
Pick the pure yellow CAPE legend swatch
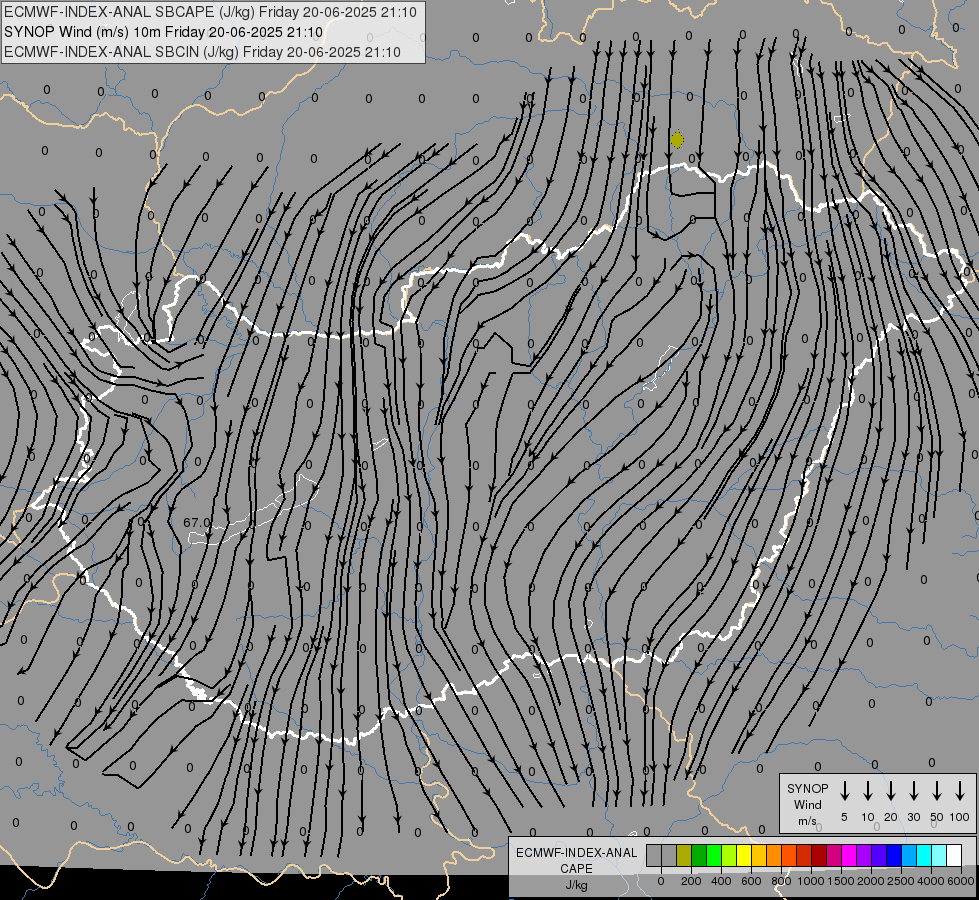[x=744, y=856]
